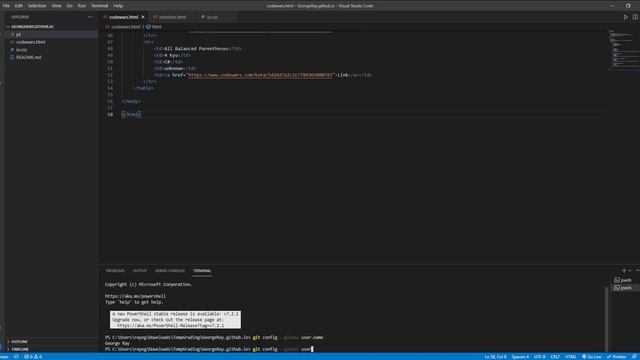Image resolution: width=640 pixels, height=360 pixels.
Task: Synchronize changes via status bar sync icon
Action: tap(16, 357)
